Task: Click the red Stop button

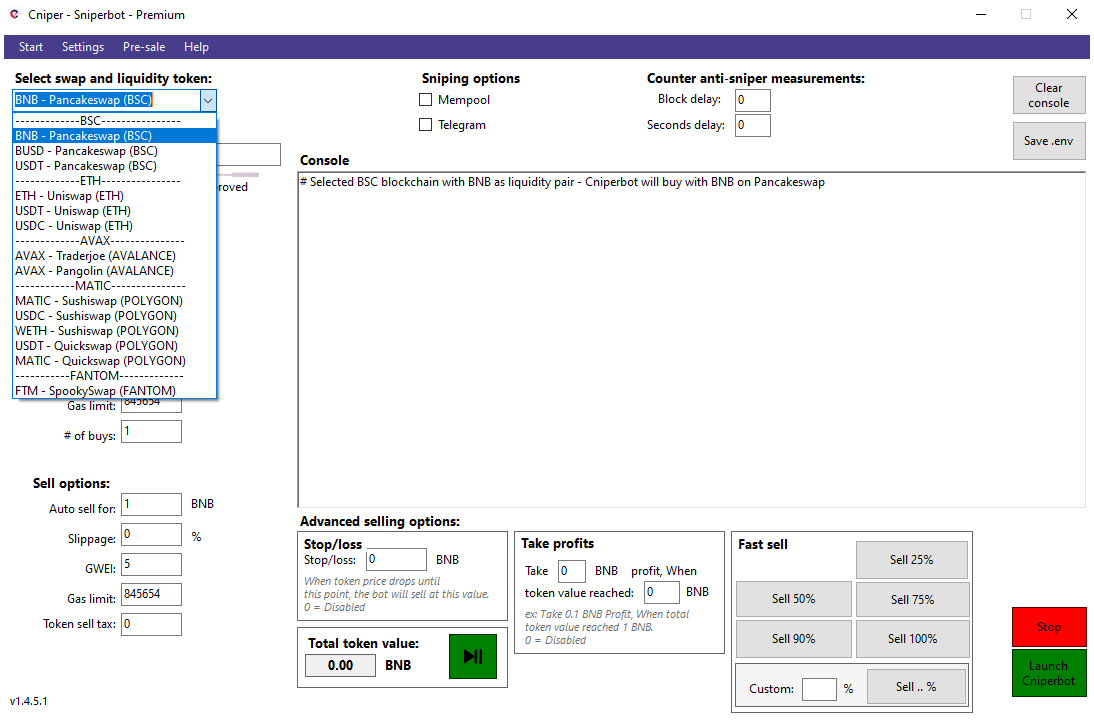Action: coord(1049,627)
